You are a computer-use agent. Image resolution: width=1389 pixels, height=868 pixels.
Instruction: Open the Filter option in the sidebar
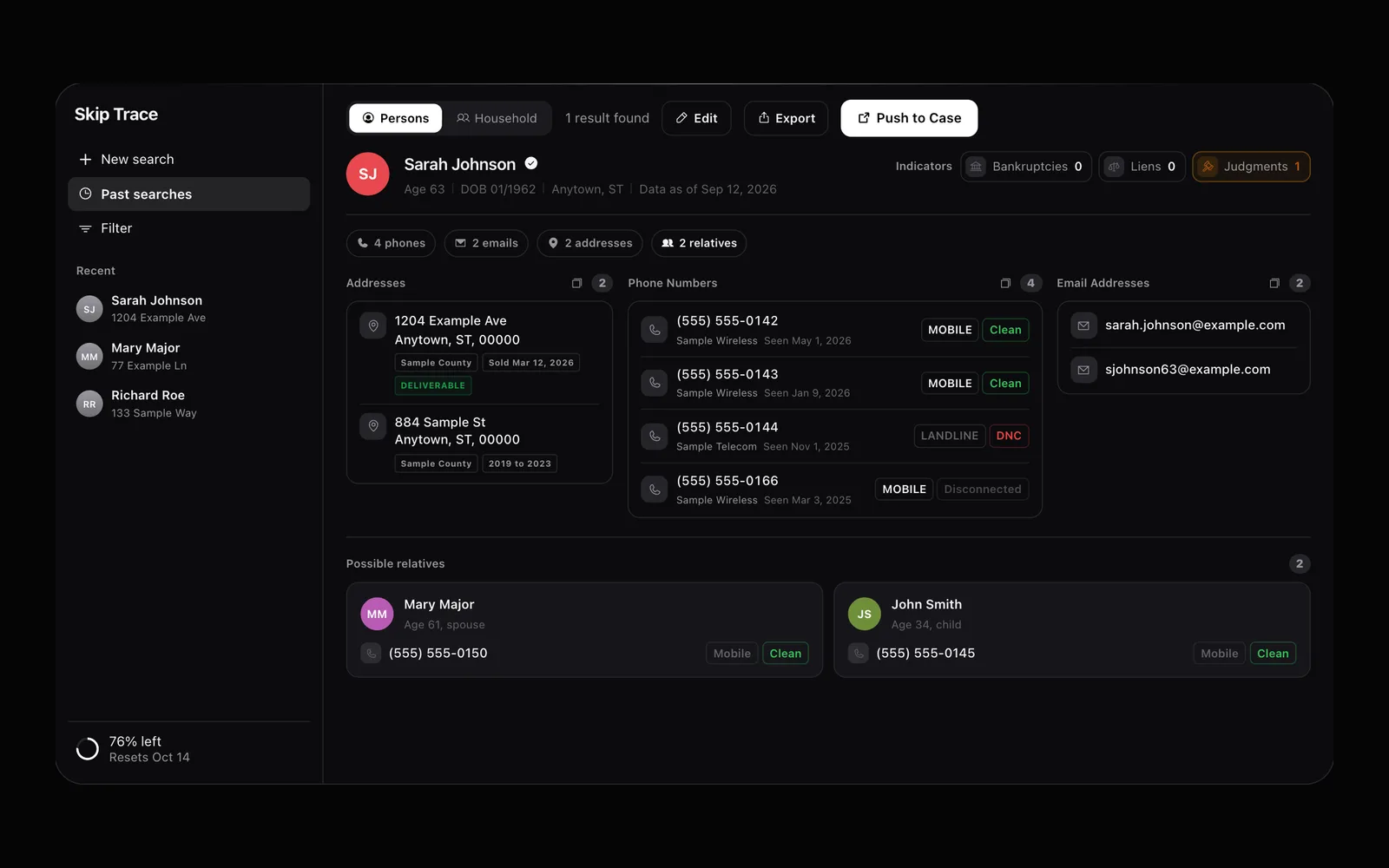coord(189,228)
